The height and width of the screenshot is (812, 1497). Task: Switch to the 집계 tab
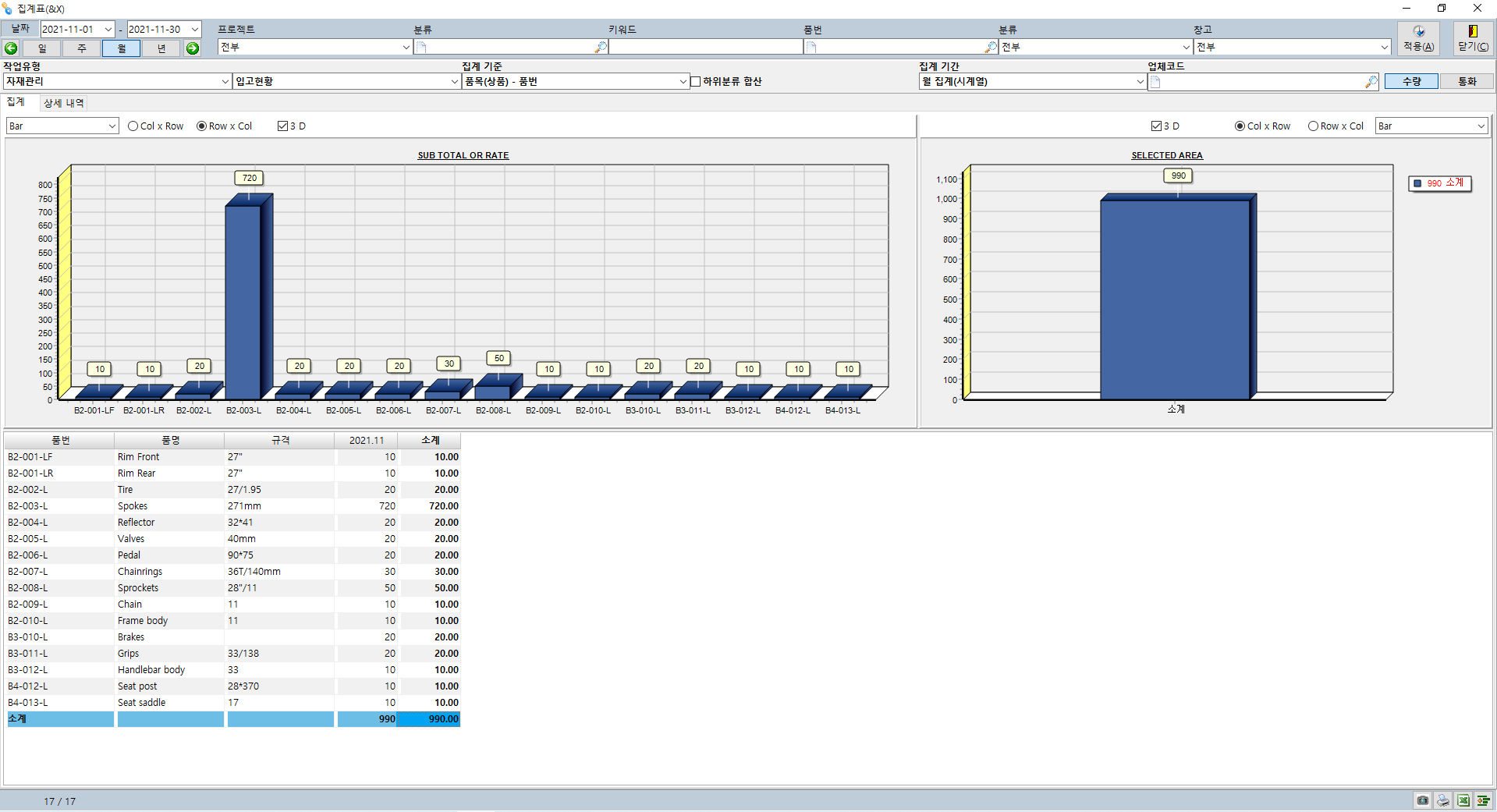point(16,102)
